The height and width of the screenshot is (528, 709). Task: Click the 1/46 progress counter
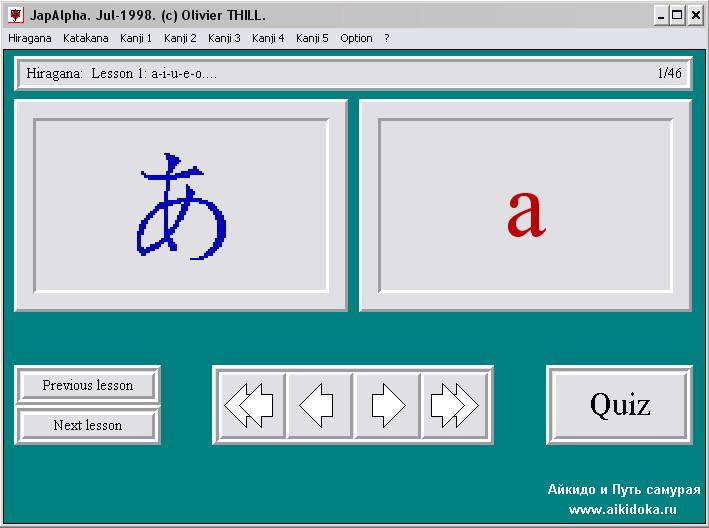click(669, 73)
